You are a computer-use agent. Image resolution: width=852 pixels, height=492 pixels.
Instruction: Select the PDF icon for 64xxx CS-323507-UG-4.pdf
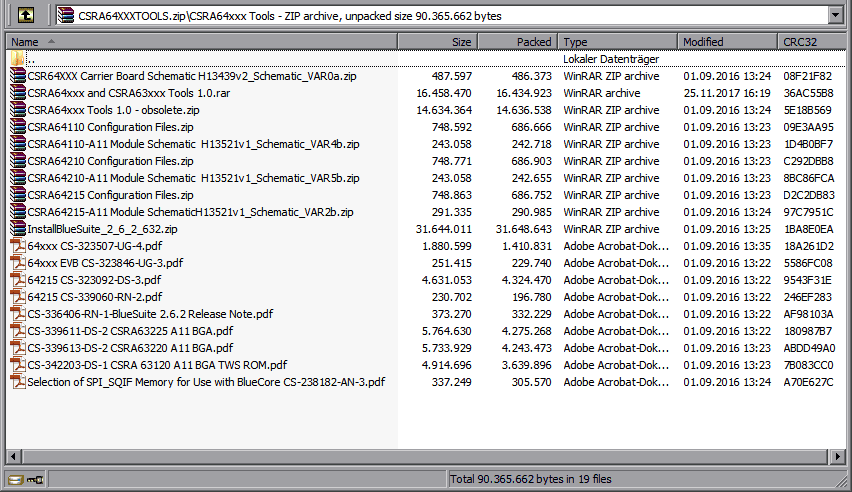coord(17,246)
